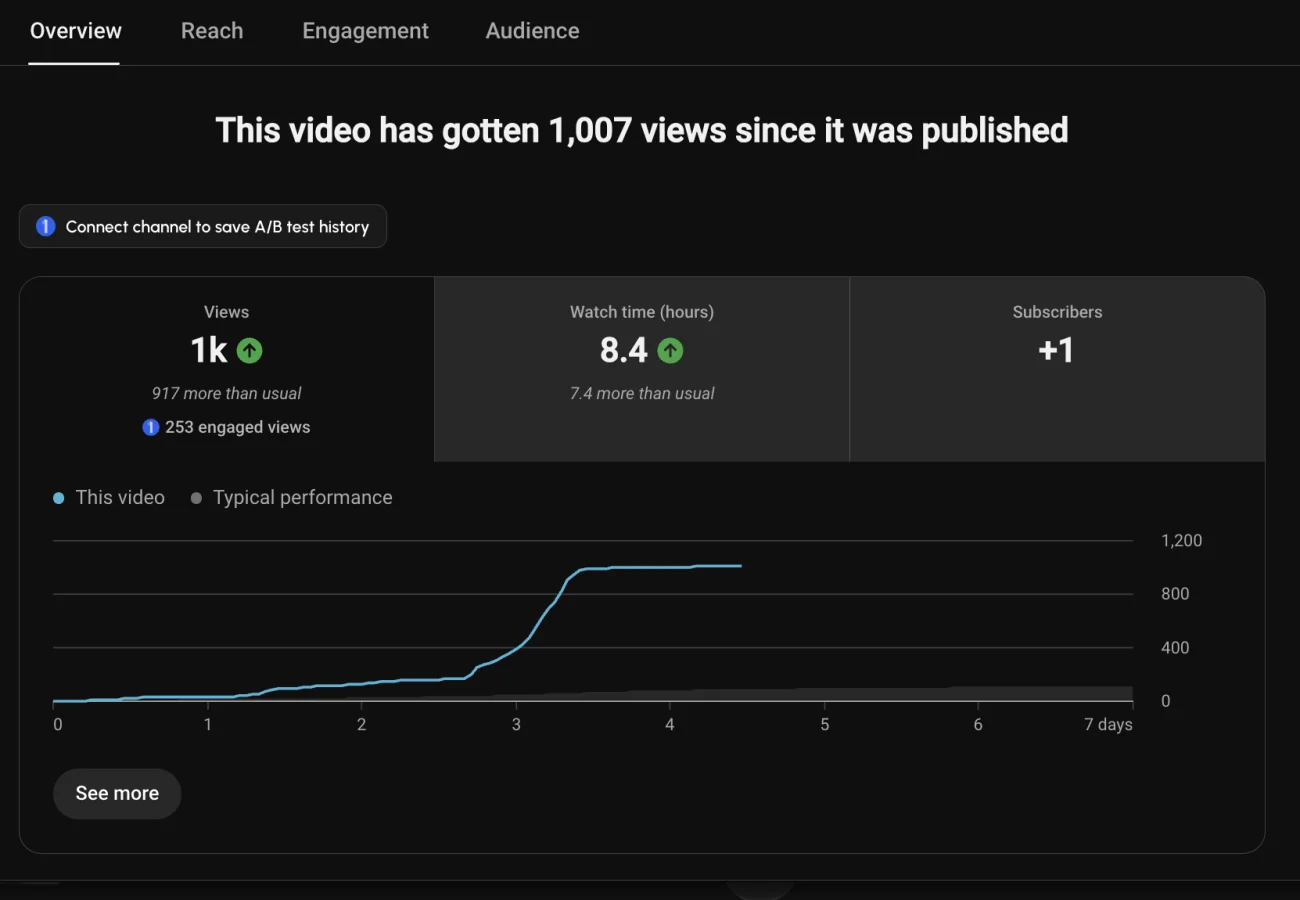The height and width of the screenshot is (900, 1300).
Task: Select the Views metric card
Action: click(227, 369)
